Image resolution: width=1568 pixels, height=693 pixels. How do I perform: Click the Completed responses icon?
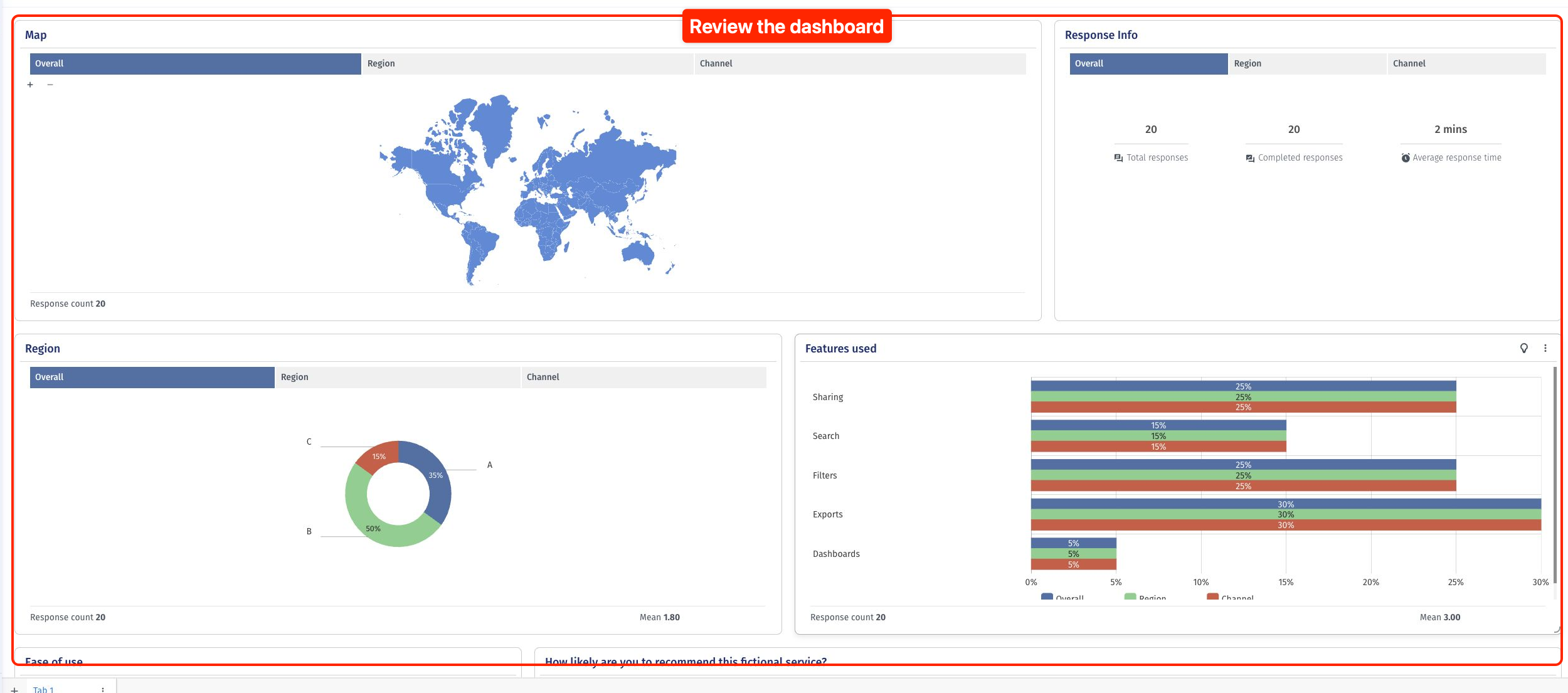(x=1250, y=158)
